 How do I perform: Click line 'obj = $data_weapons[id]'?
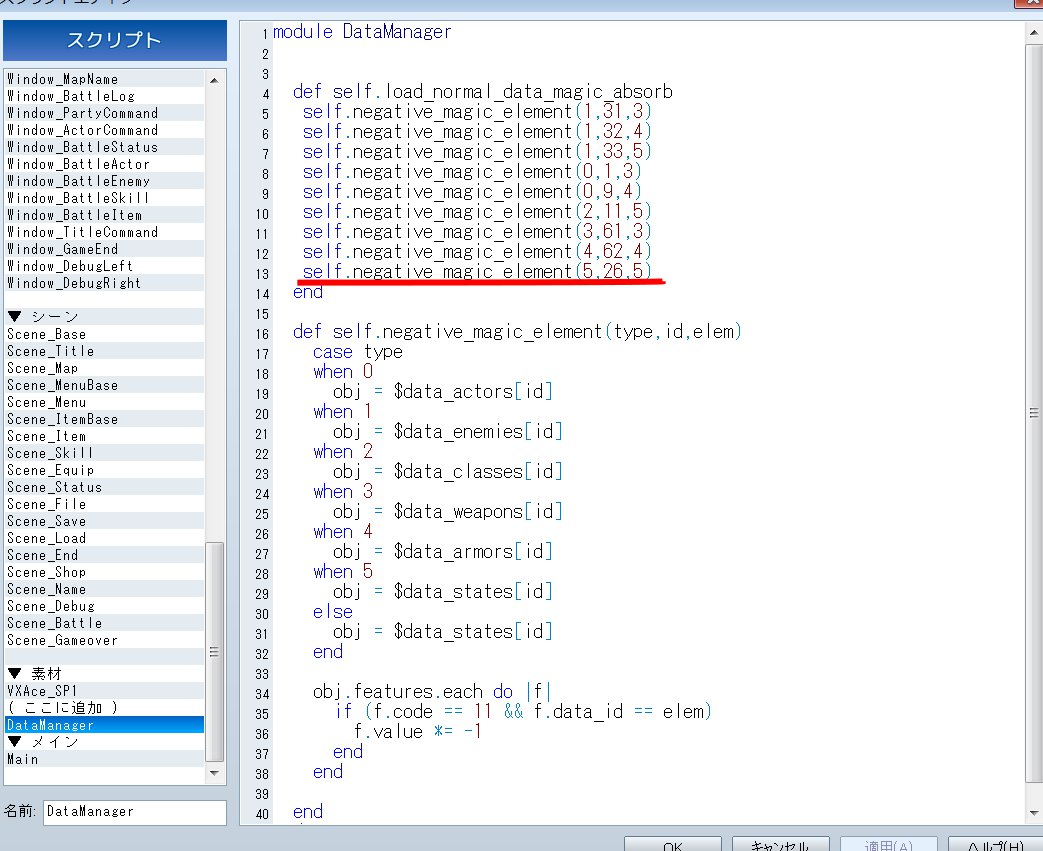pos(448,511)
